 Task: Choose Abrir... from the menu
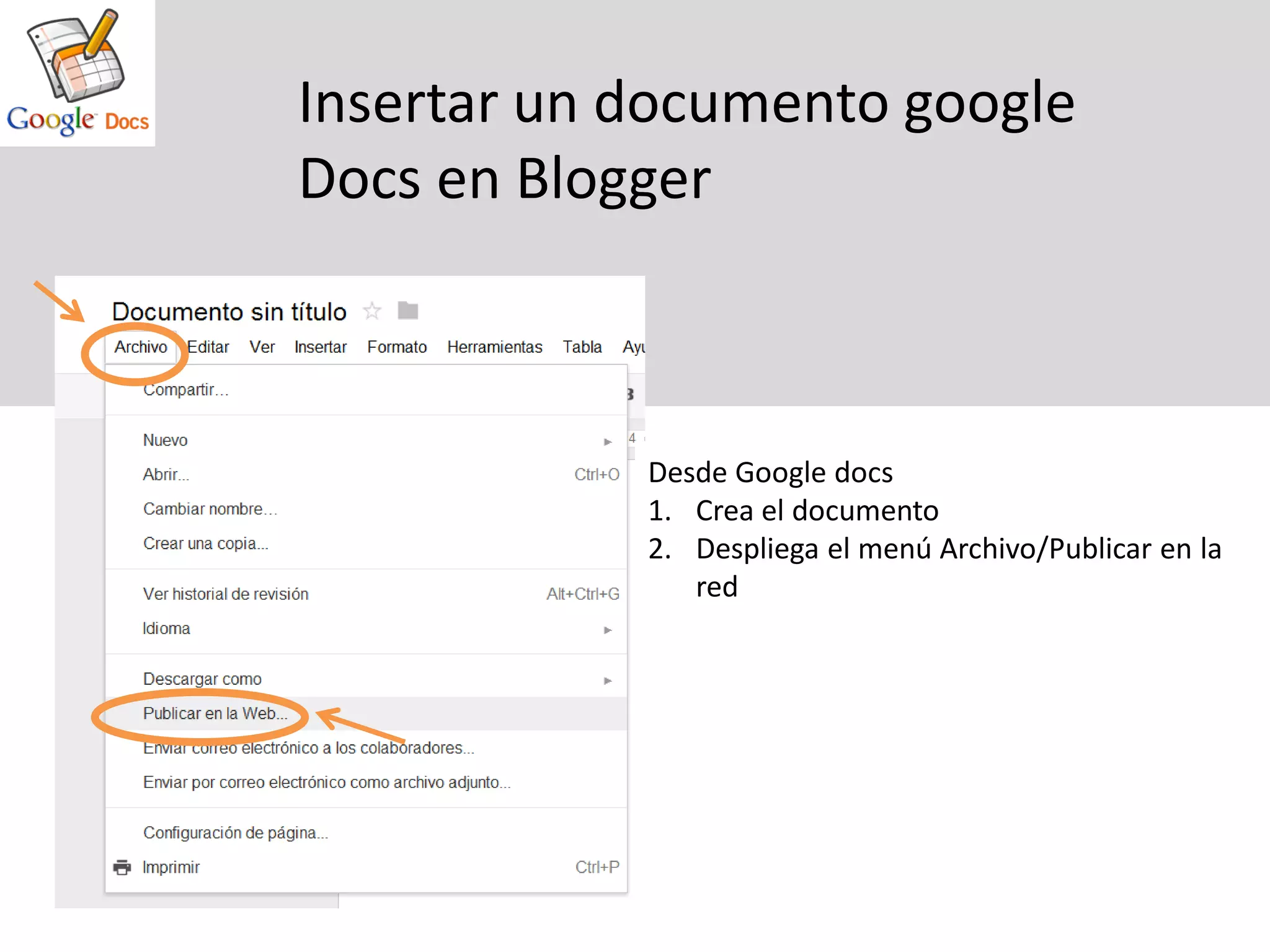366,475
